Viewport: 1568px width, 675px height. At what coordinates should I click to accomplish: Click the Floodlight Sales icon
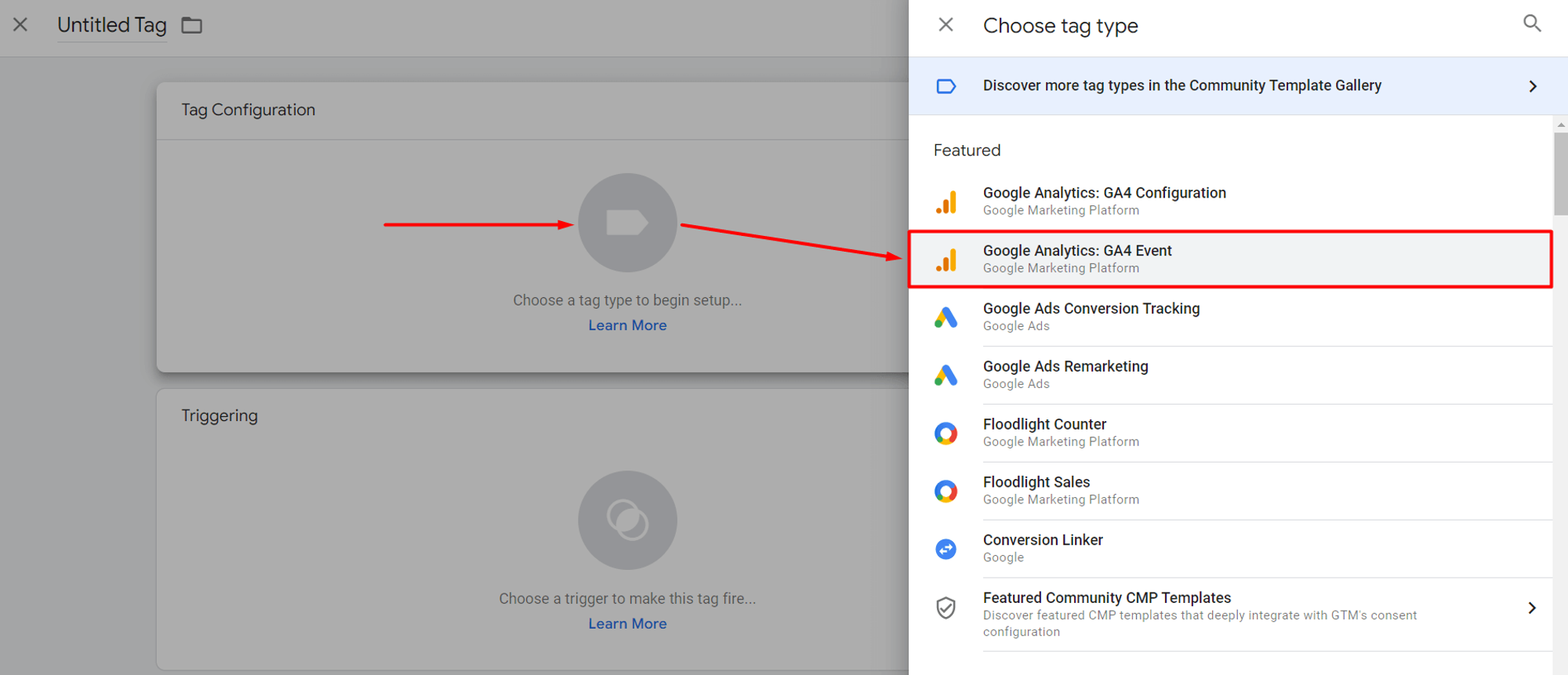pos(946,492)
